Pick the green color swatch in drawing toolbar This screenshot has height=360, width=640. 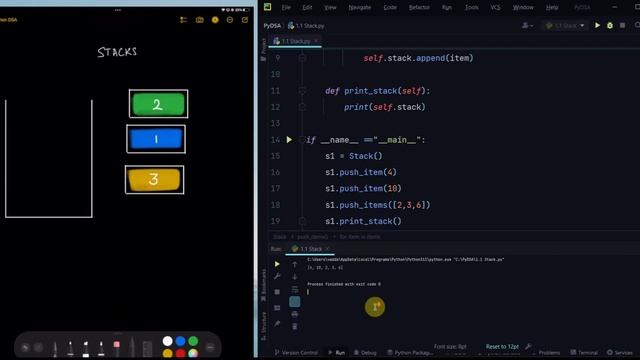pyautogui.click(x=193, y=341)
